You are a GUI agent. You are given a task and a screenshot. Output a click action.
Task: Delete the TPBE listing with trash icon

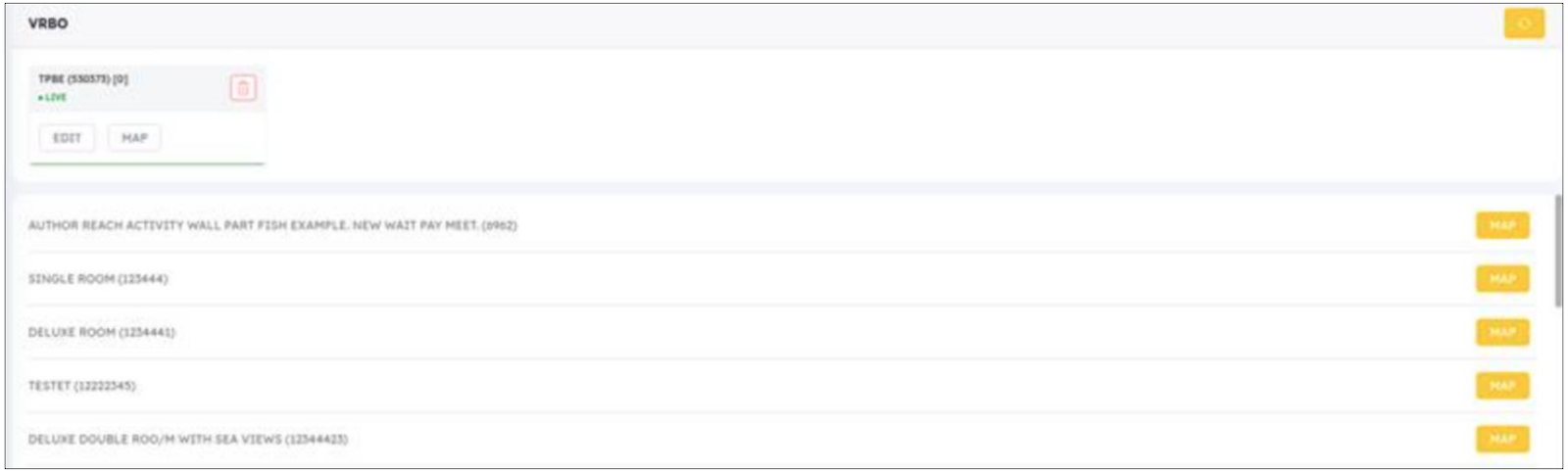point(243,88)
